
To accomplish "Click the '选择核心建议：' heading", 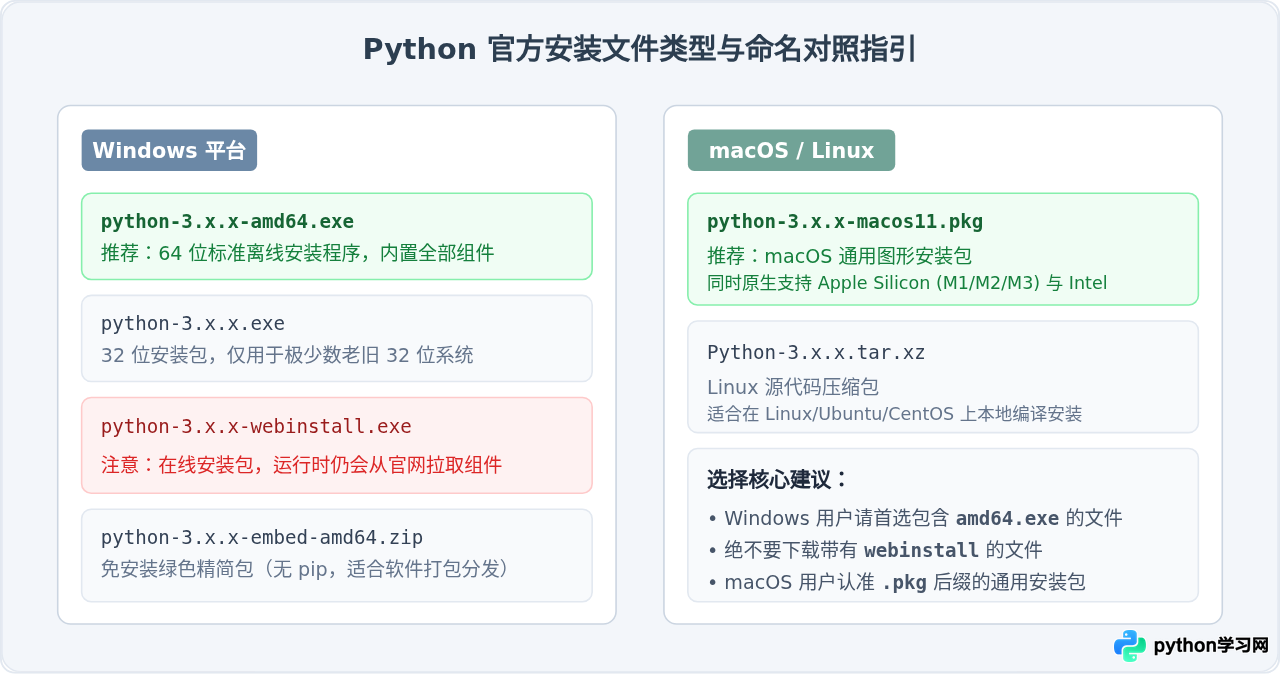I will tap(778, 479).
